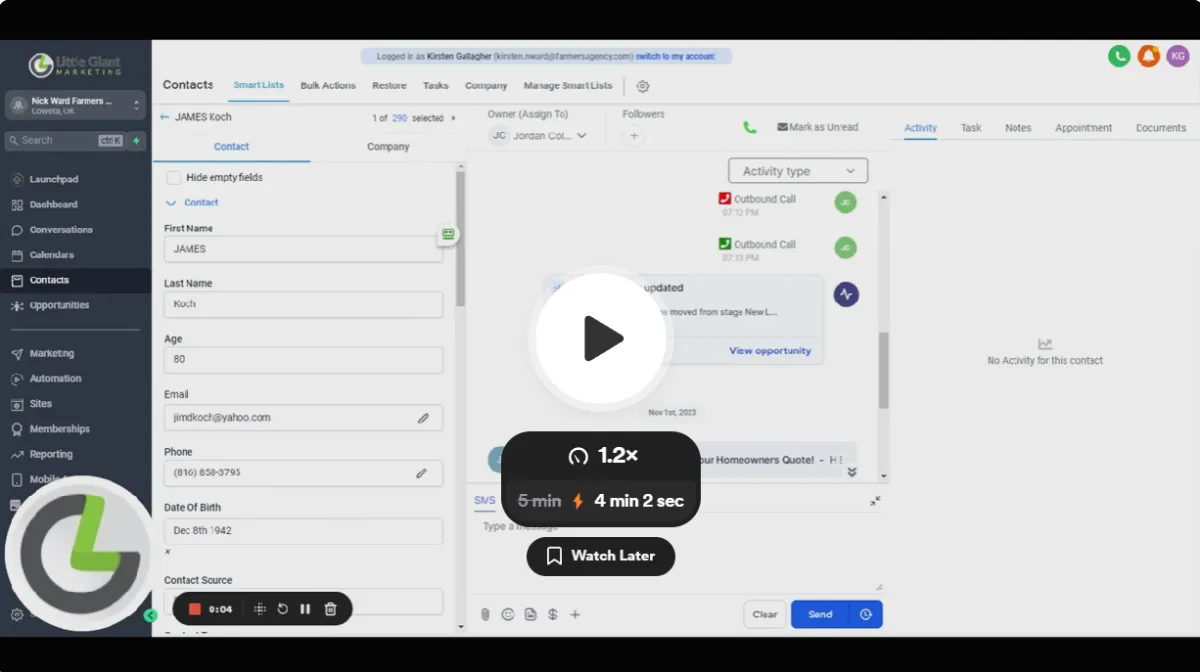This screenshot has height=672, width=1200.
Task: Click the sidebar Search field
Action: tap(65, 140)
